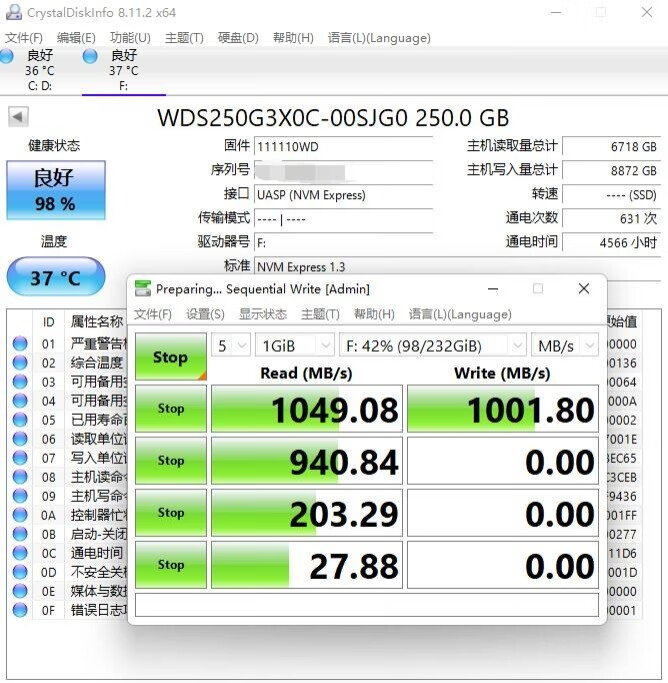Open 显示状态 menu in CrystalDiskMark window
This screenshot has width=668, height=683.
[263, 314]
